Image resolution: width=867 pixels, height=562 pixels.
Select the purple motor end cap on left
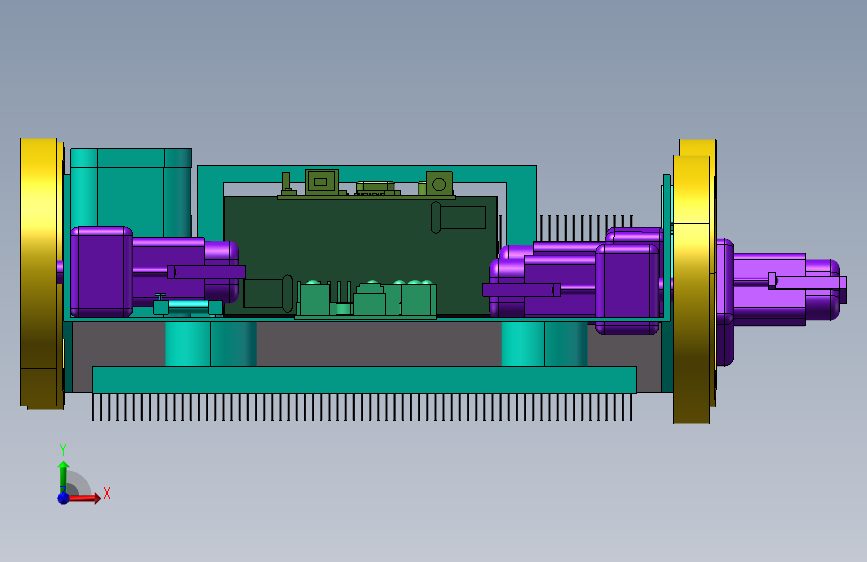[x=102, y=271]
